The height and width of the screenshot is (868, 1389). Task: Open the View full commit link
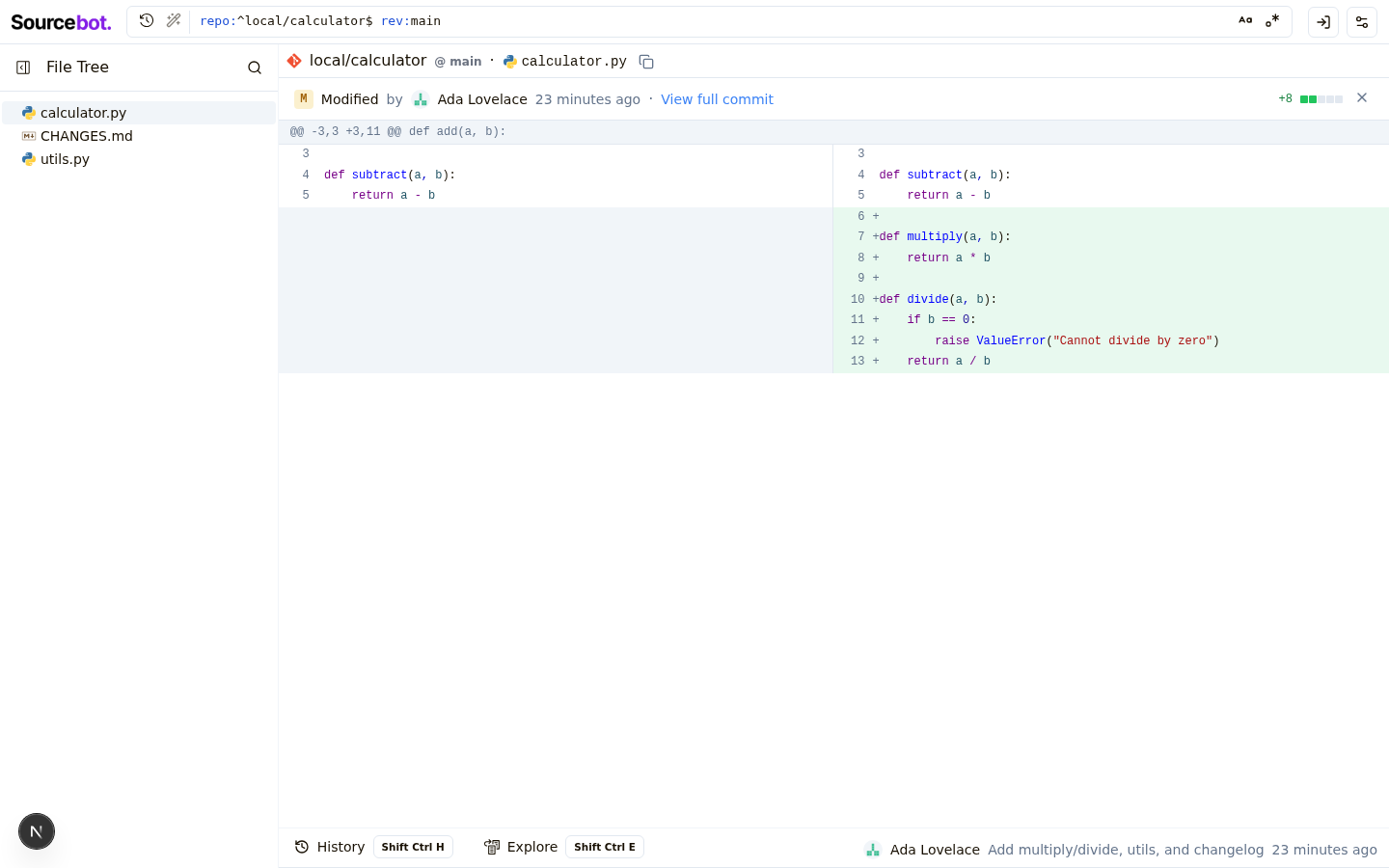click(x=717, y=99)
